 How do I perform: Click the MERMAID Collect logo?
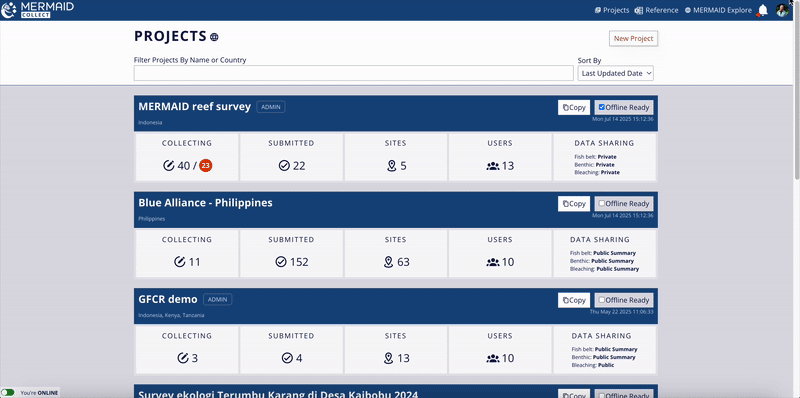click(37, 10)
